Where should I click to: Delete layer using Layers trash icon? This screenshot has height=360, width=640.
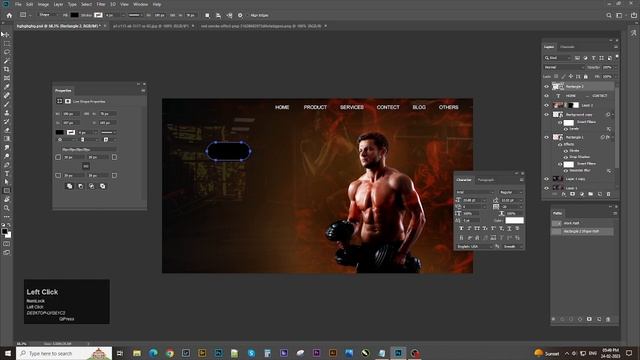[x=608, y=194]
